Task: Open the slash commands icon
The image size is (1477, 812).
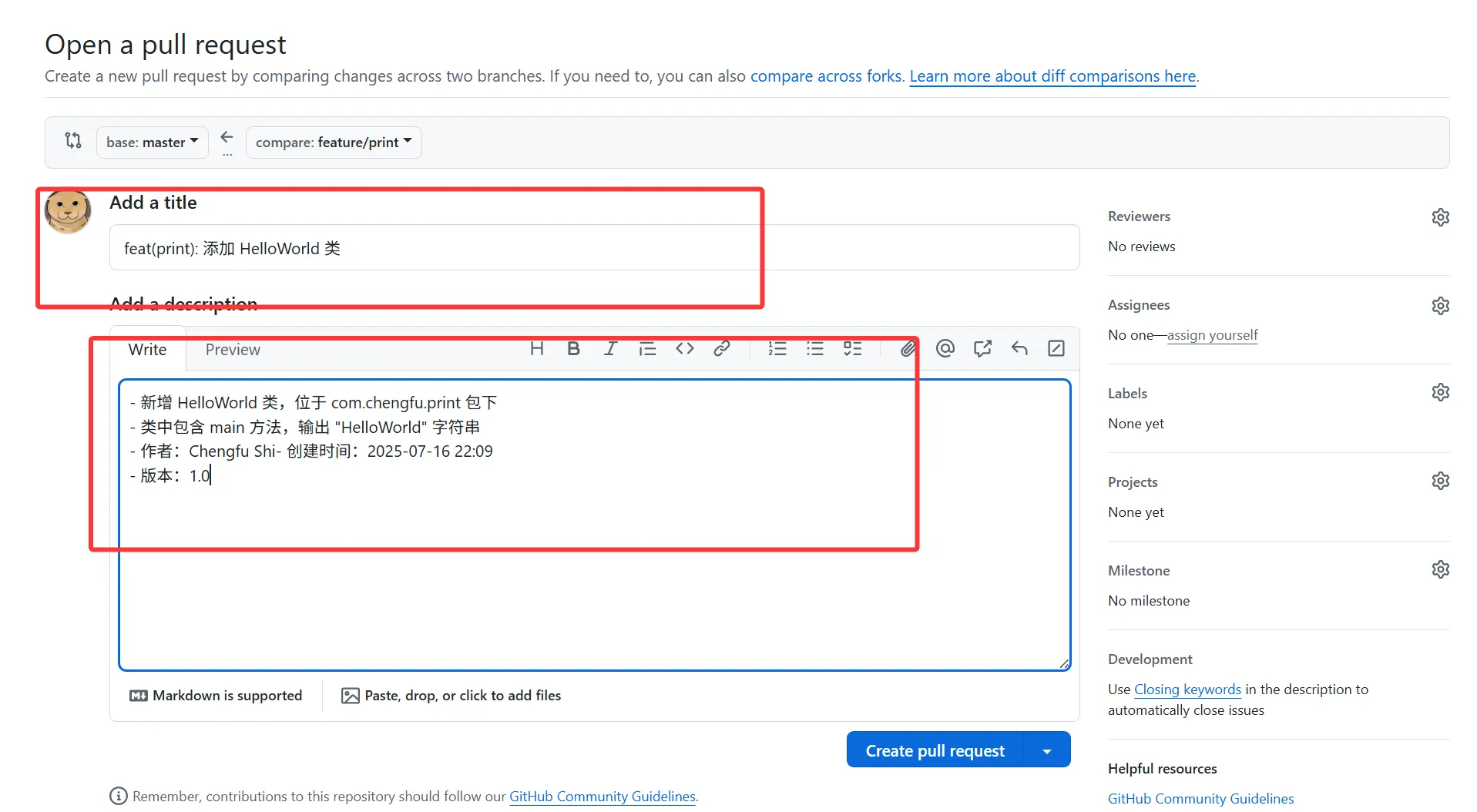Action: tap(1056, 349)
